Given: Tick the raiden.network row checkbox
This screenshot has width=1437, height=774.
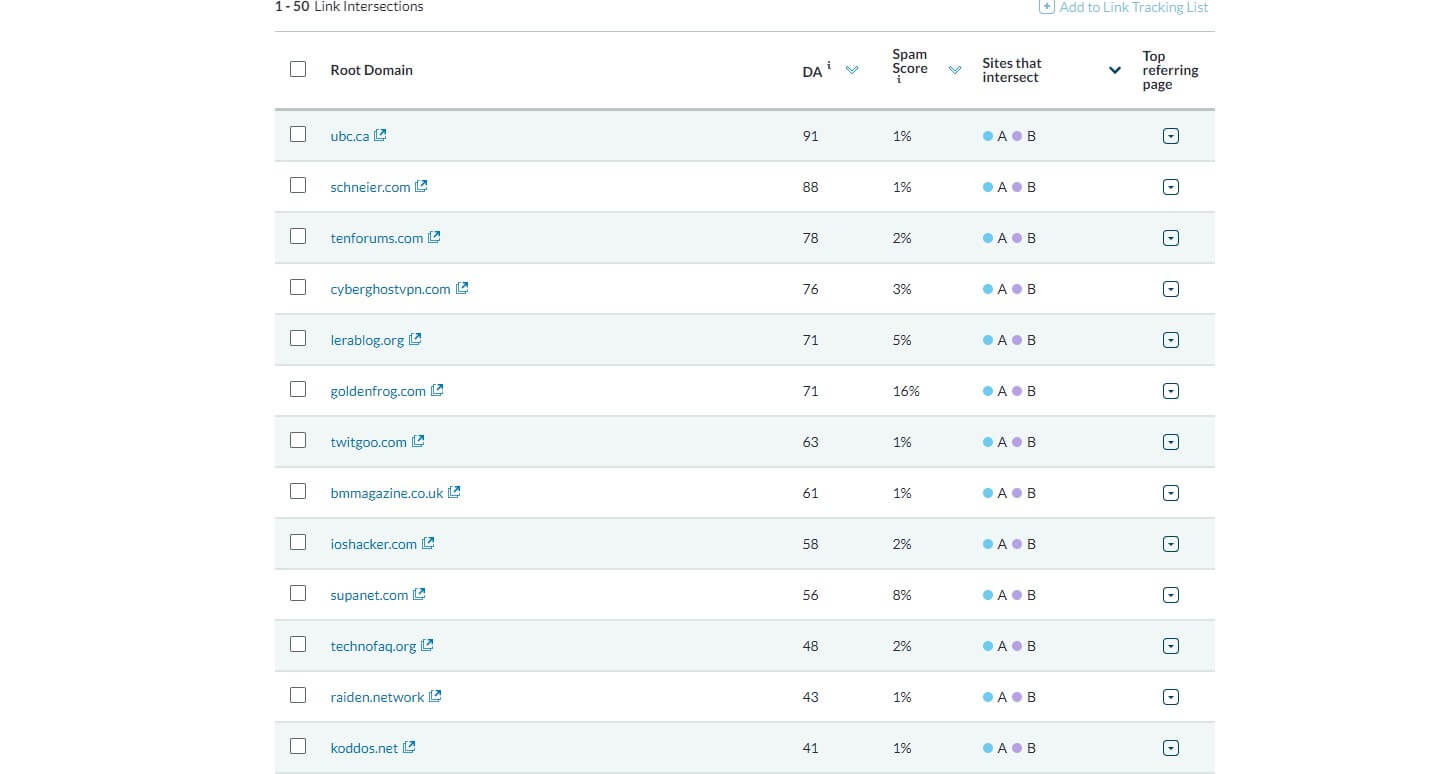Looking at the screenshot, I should tap(298, 695).
